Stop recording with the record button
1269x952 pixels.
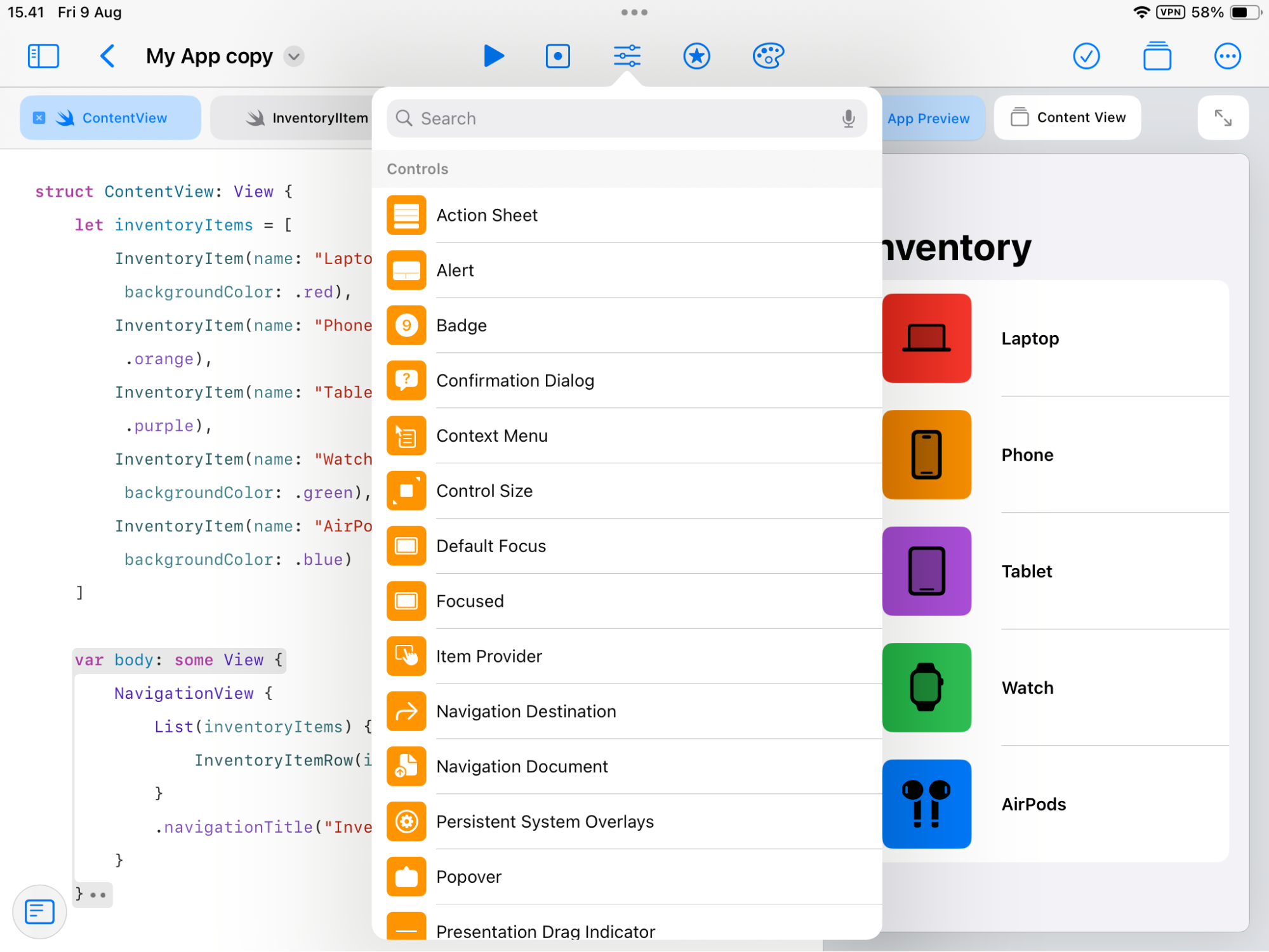pyautogui.click(x=557, y=56)
